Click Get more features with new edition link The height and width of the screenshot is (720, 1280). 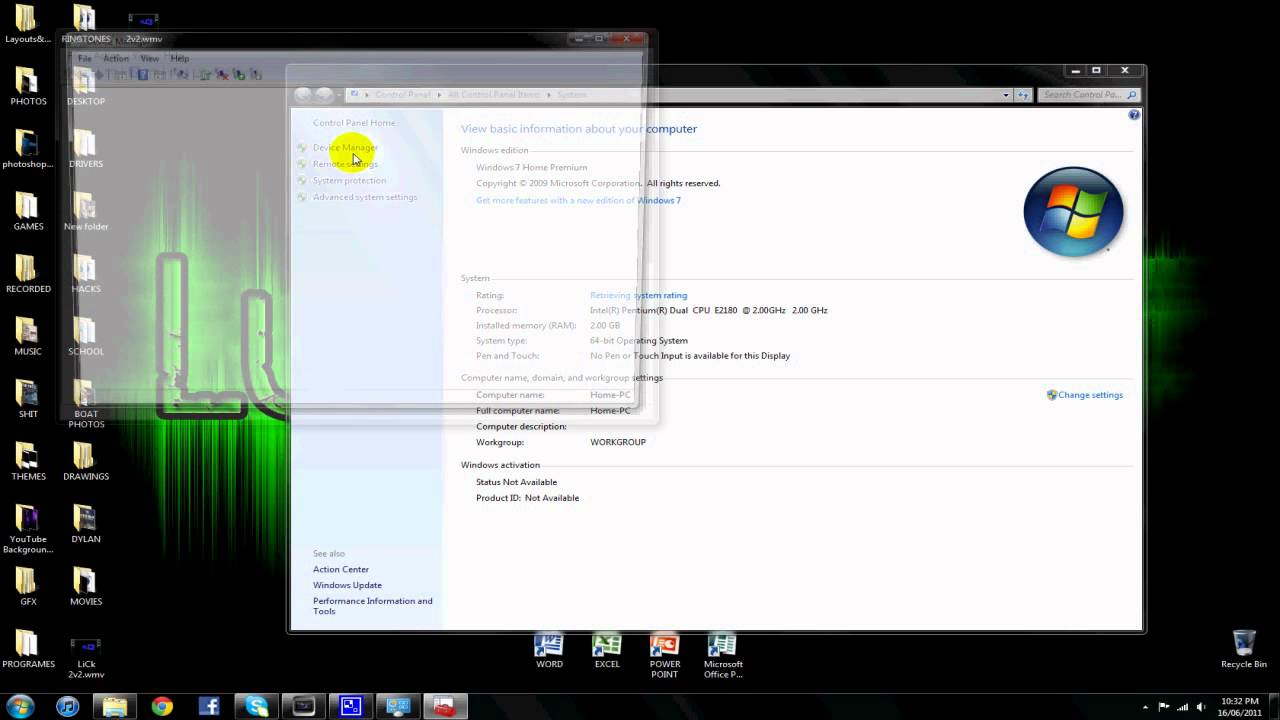[578, 200]
